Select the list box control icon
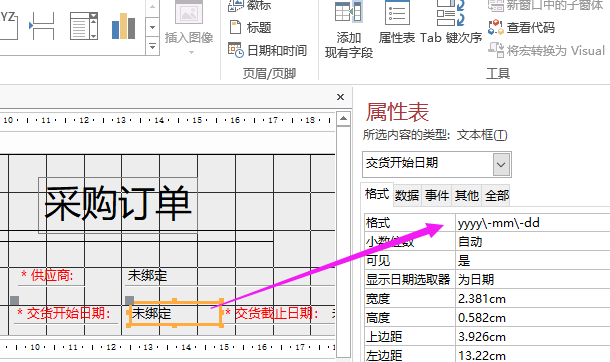The height and width of the screenshot is (362, 610). [x=84, y=26]
